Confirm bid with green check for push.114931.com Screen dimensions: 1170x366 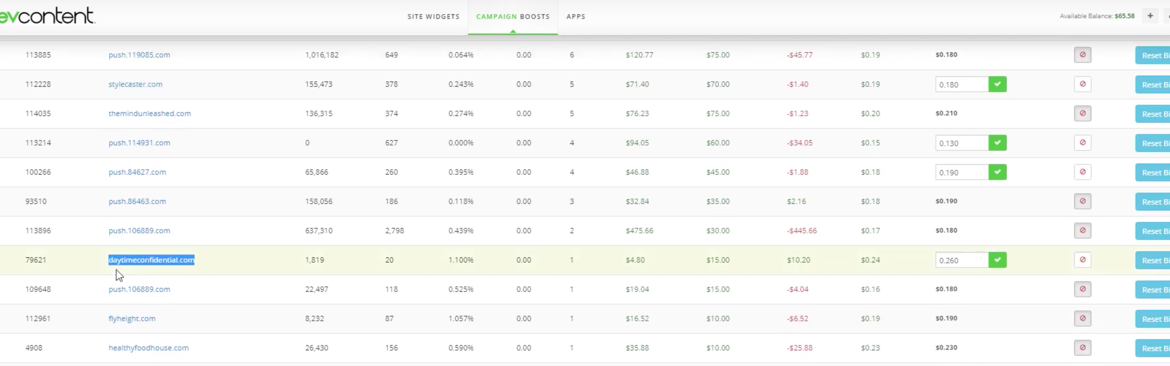tap(998, 142)
